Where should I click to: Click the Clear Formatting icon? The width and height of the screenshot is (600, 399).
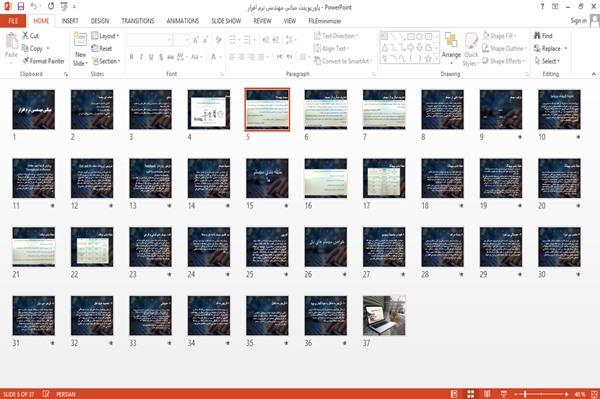(x=218, y=40)
